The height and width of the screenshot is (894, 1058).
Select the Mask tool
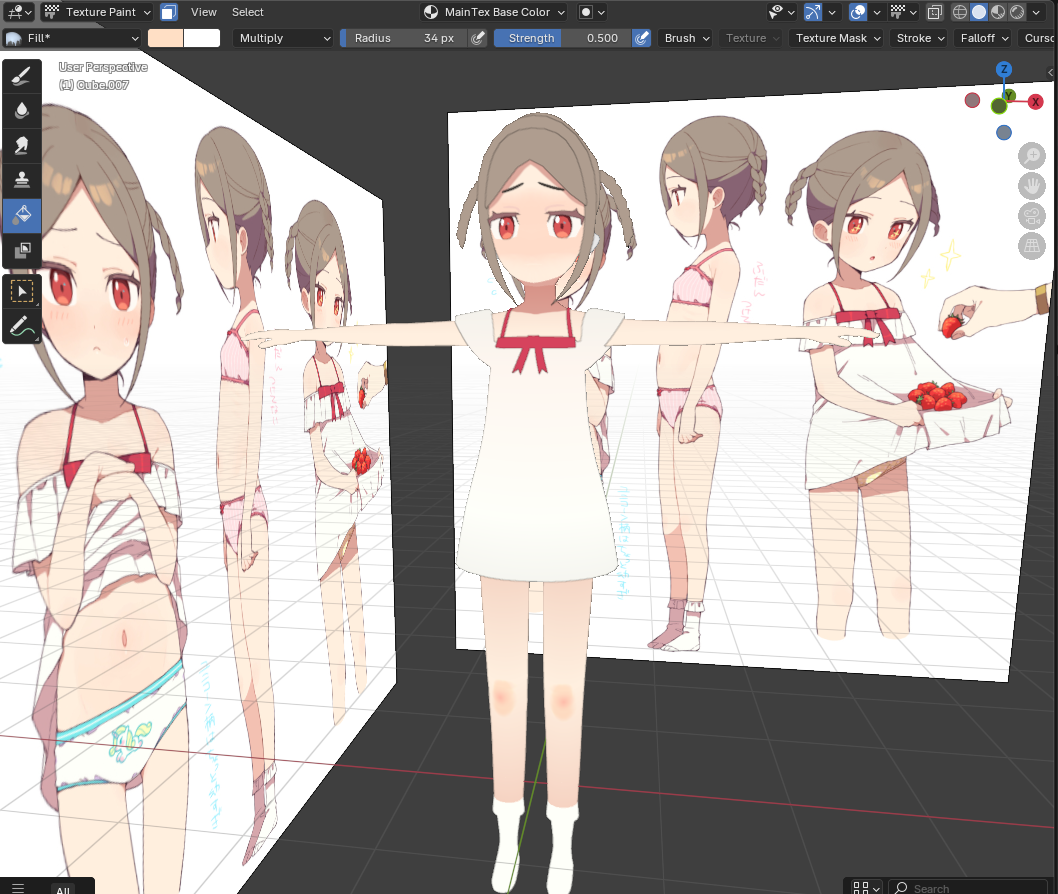(x=22, y=250)
